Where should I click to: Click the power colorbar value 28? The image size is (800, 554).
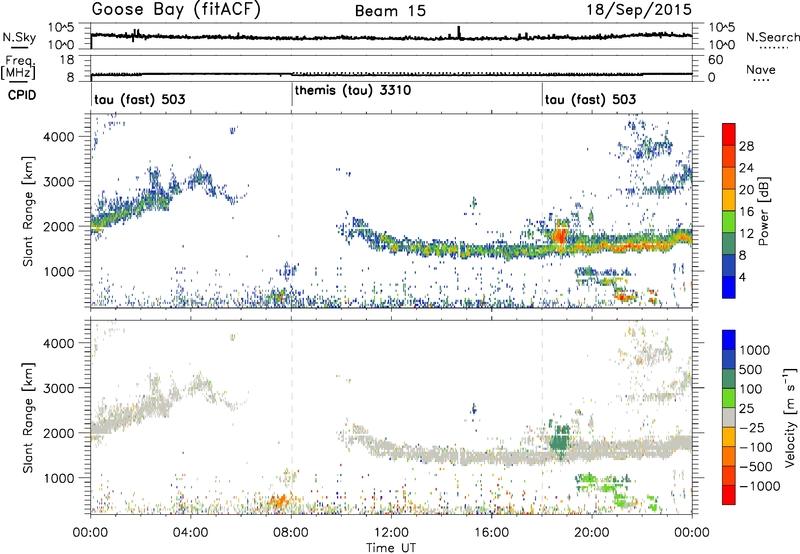(x=746, y=146)
